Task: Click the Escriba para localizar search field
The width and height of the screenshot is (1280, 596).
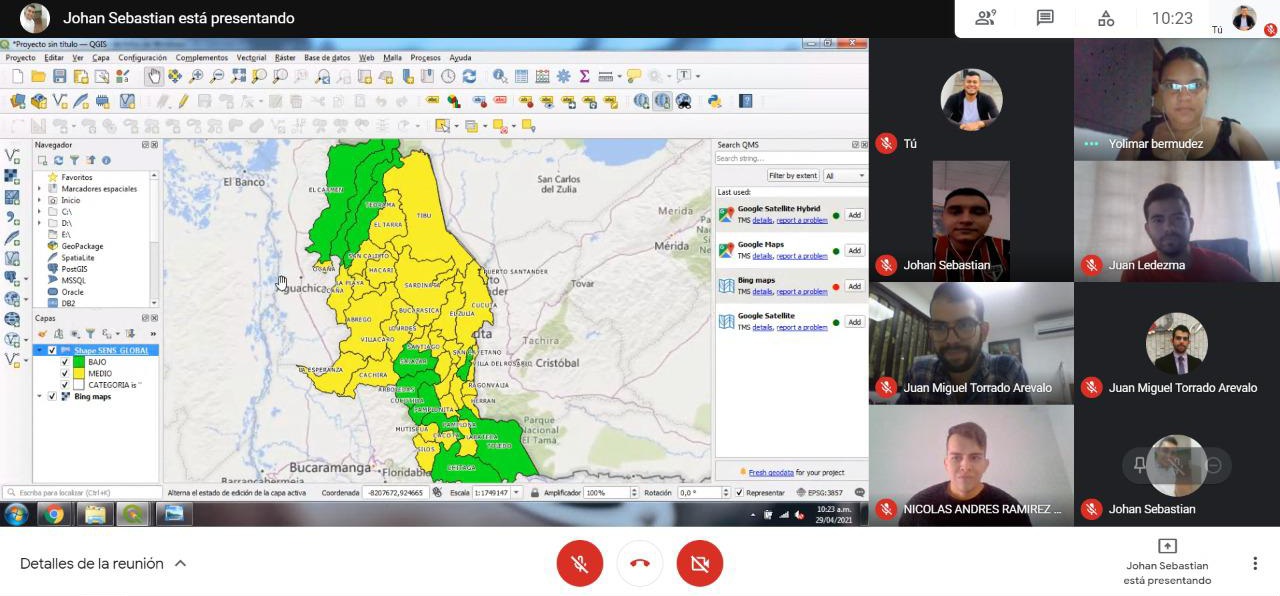Action: 82,493
